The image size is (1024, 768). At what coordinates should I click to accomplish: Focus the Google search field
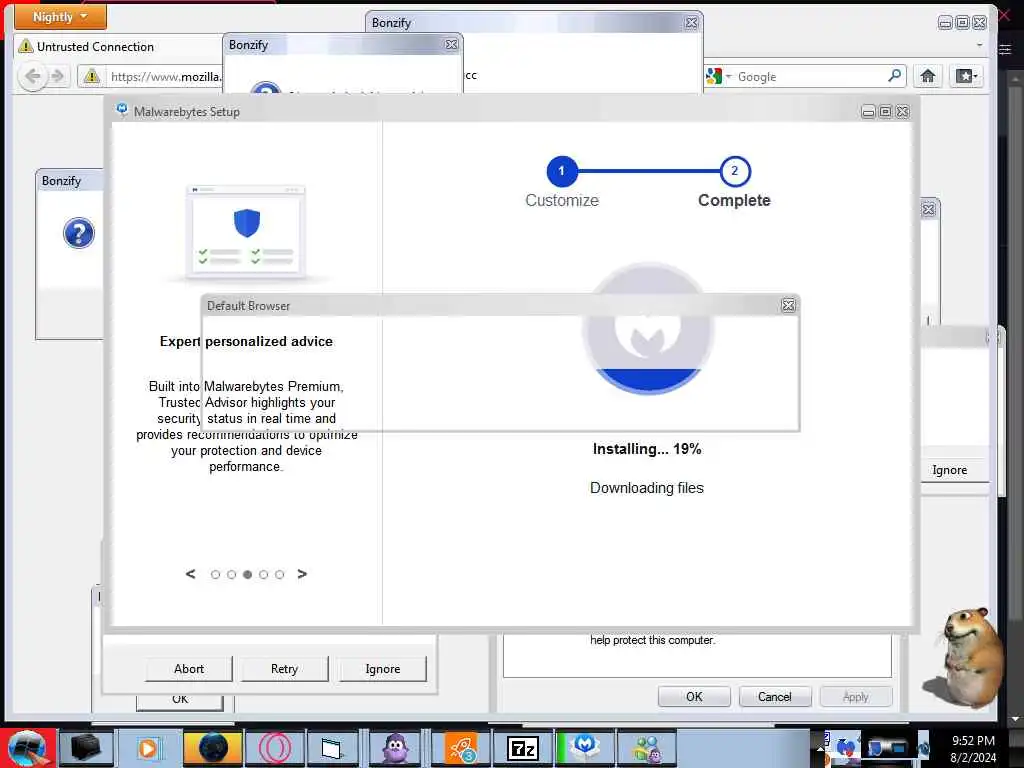coord(810,76)
